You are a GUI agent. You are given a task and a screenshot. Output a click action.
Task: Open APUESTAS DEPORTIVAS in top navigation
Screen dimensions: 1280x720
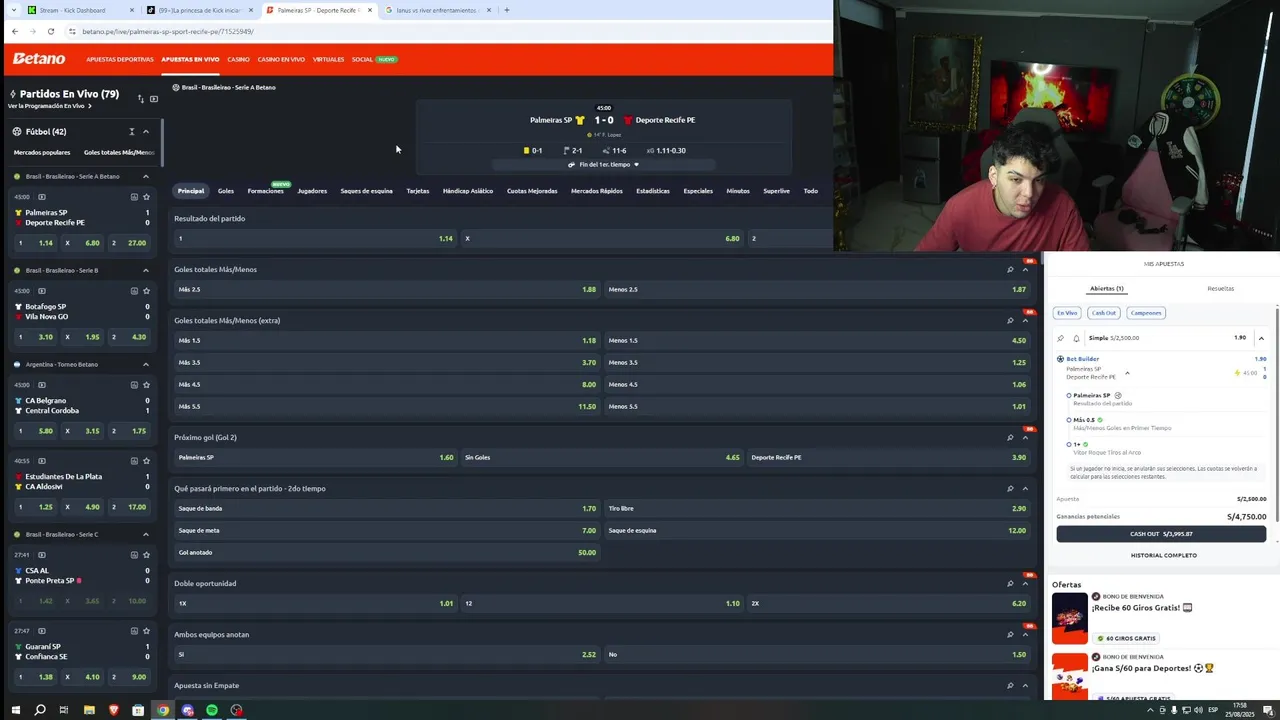pos(120,59)
